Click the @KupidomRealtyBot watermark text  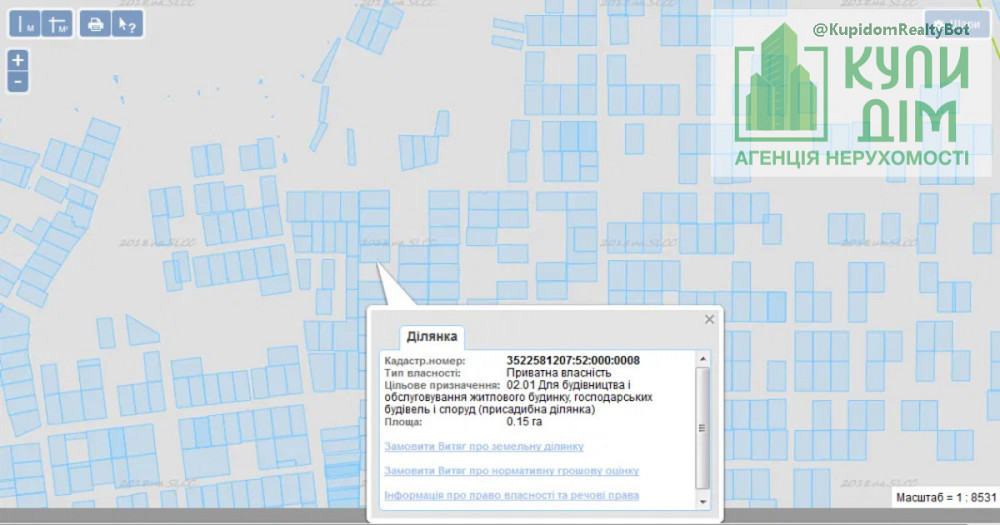891,31
